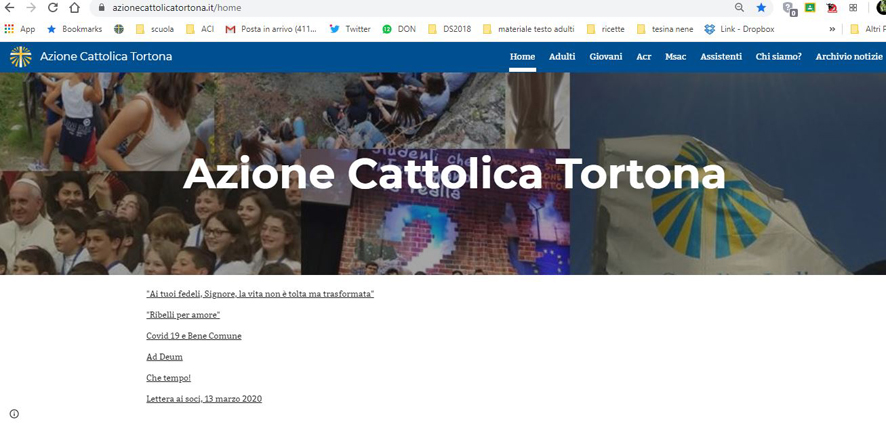Expand the ricette bookmark folder
Screen dimensions: 886x424
coord(605,29)
